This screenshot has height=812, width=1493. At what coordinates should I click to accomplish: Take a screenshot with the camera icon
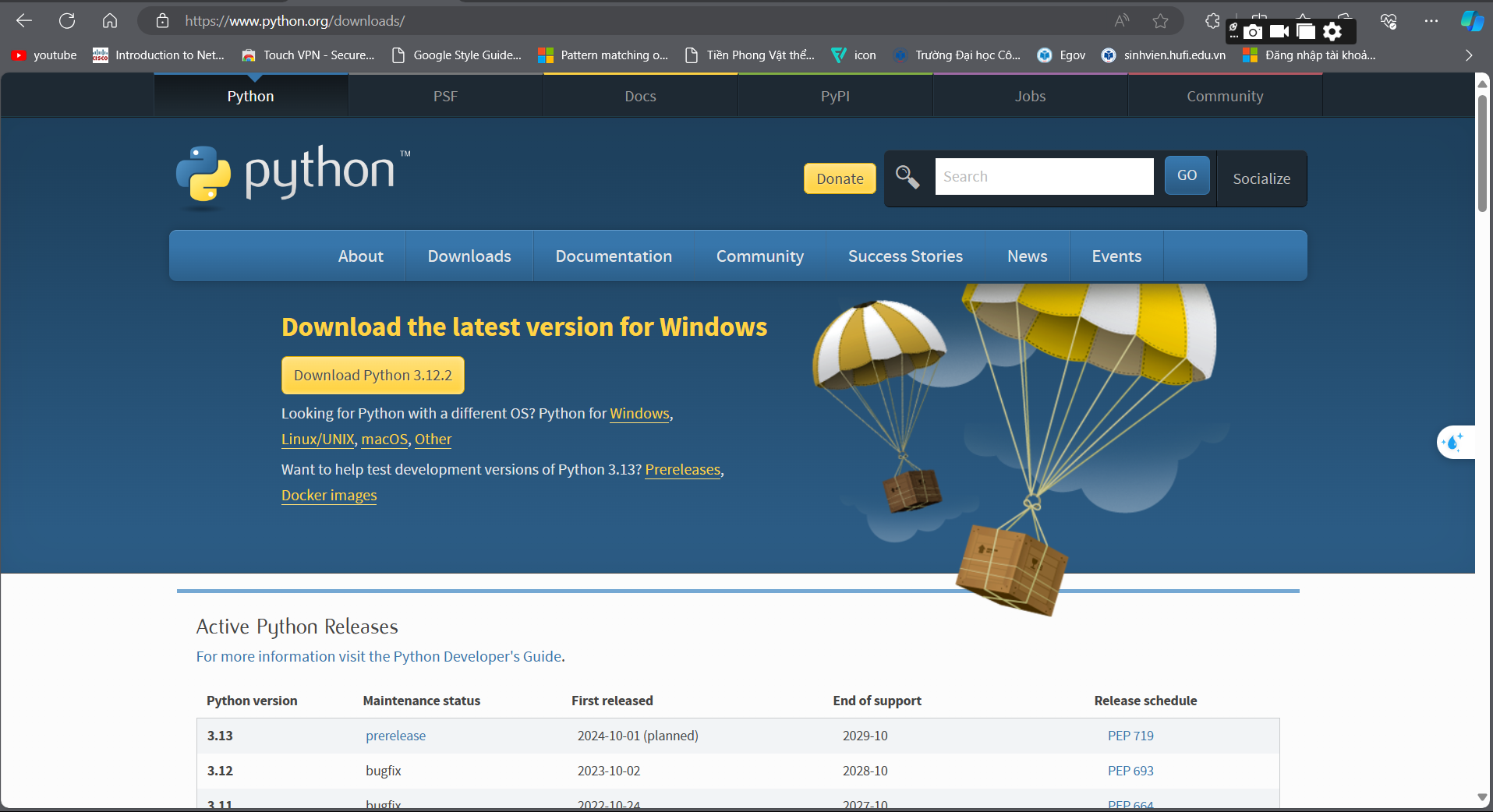[x=1253, y=31]
